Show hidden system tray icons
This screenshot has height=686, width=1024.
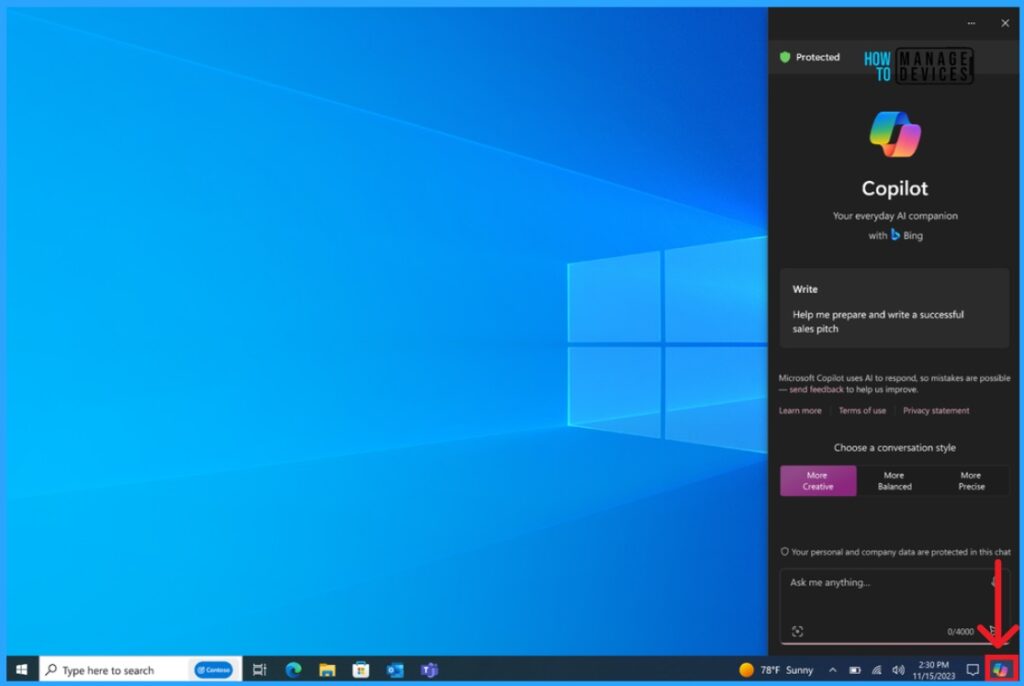coord(833,670)
